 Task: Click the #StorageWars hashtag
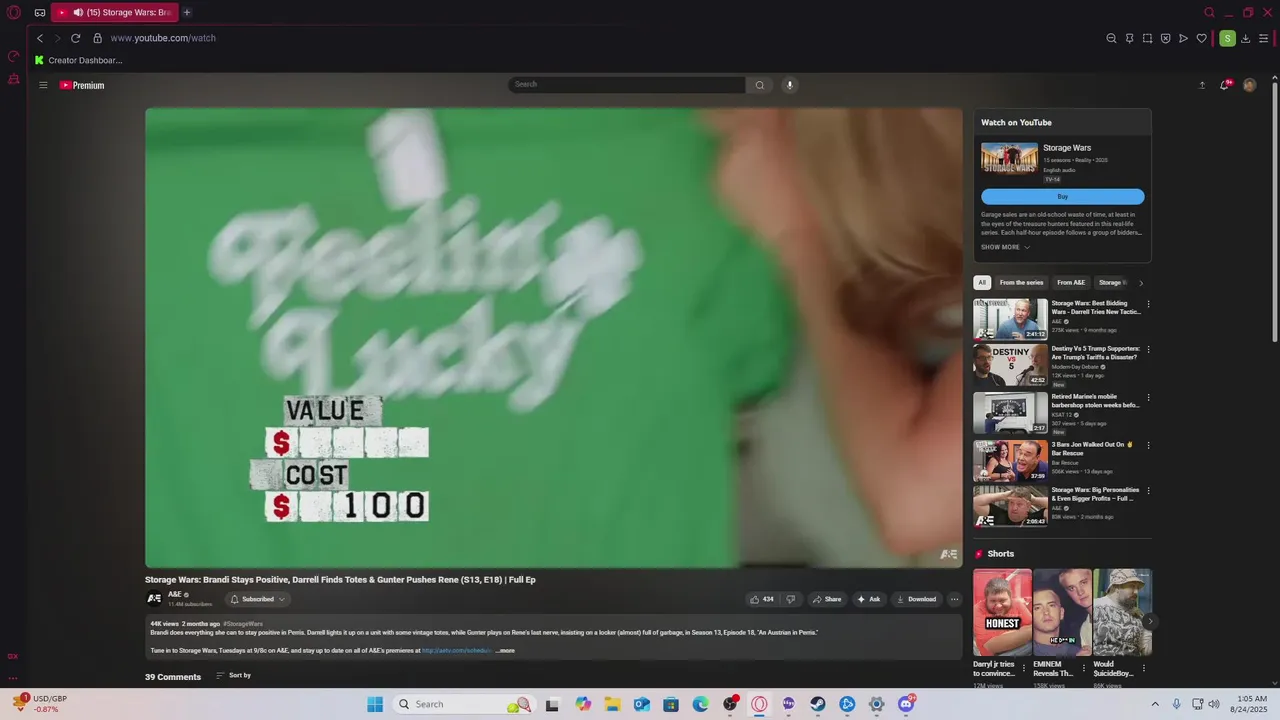[x=243, y=624]
